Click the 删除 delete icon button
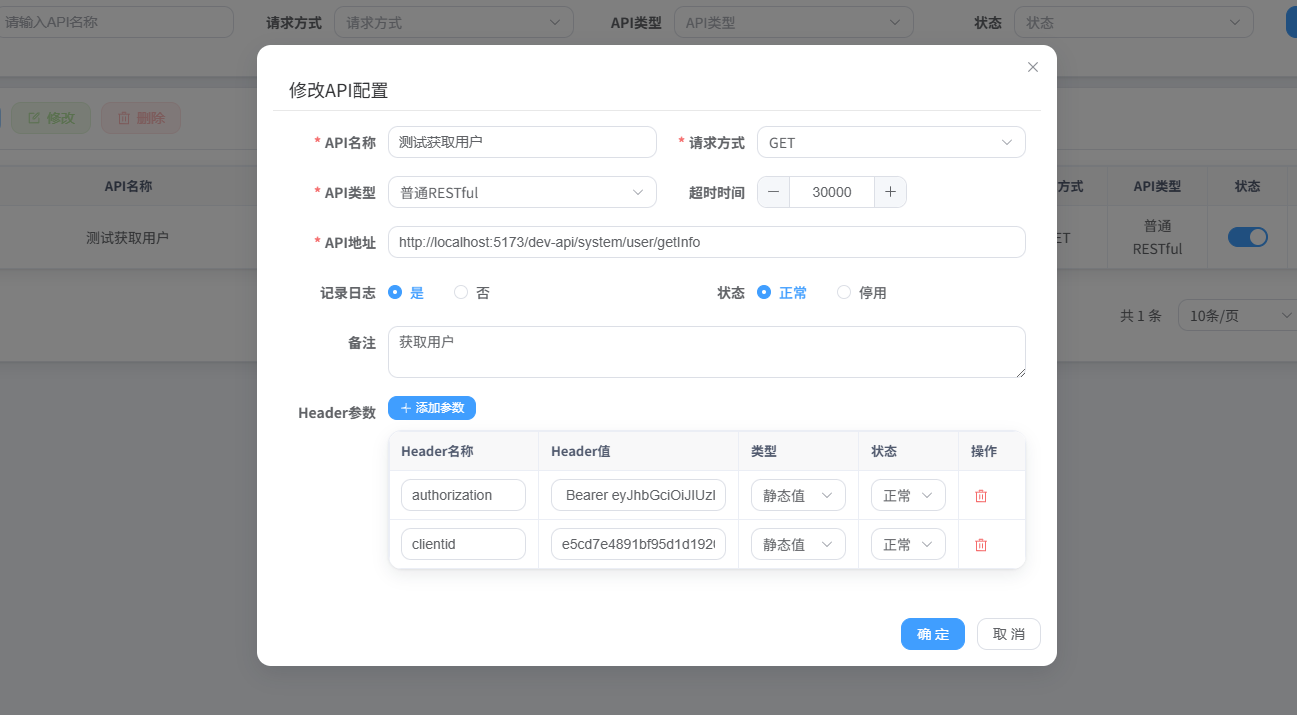 (x=125, y=117)
